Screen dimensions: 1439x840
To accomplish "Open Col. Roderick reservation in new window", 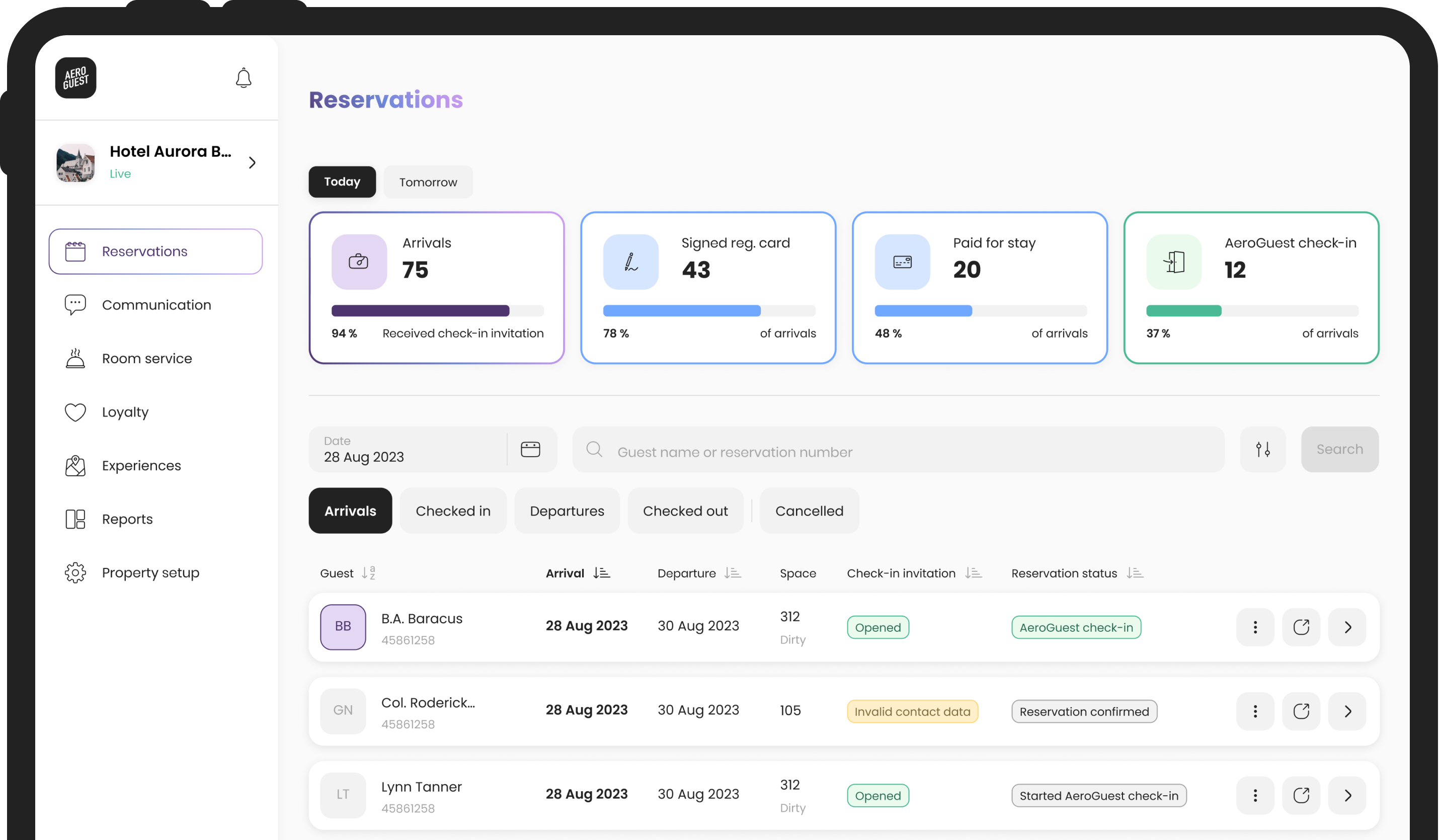I will (x=1301, y=712).
